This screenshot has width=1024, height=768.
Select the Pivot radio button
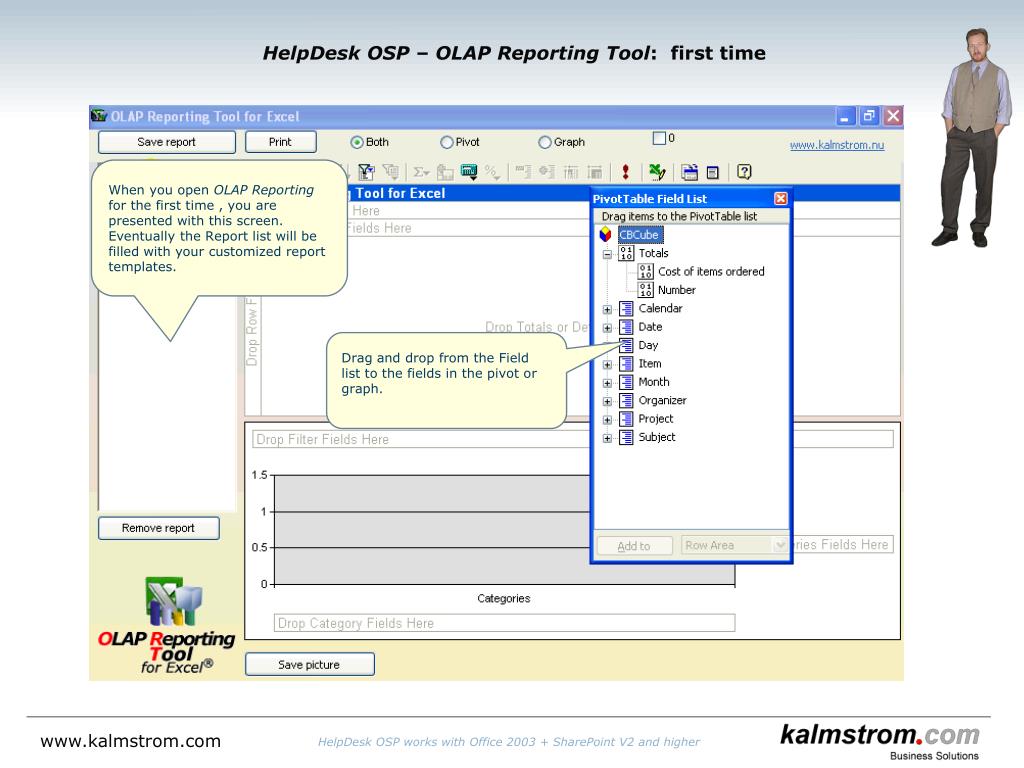point(447,142)
